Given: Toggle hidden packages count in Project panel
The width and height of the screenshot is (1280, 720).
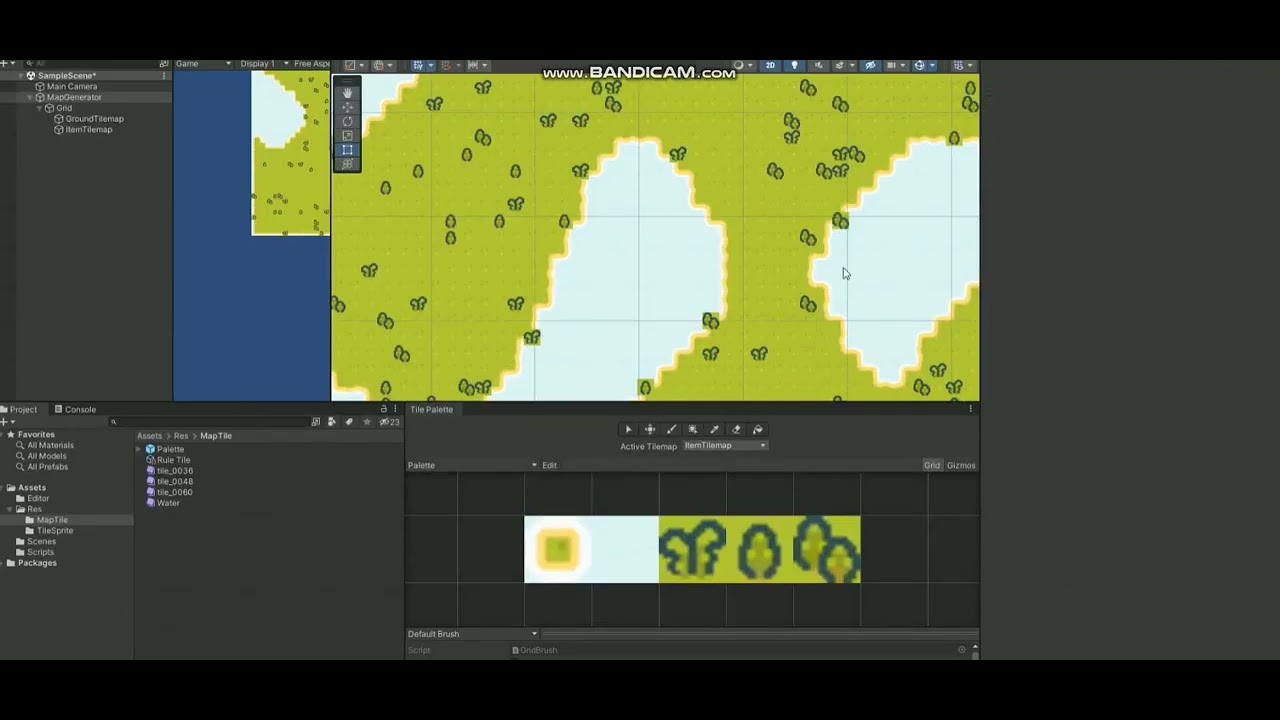Looking at the screenshot, I should (x=389, y=422).
